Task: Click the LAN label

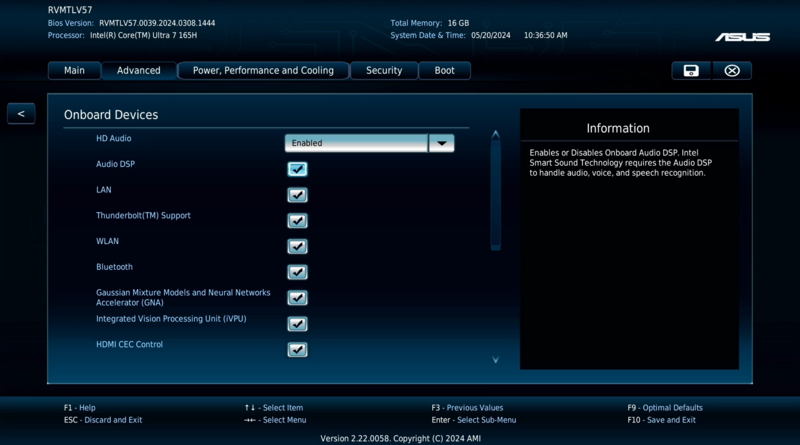Action: [x=104, y=190]
